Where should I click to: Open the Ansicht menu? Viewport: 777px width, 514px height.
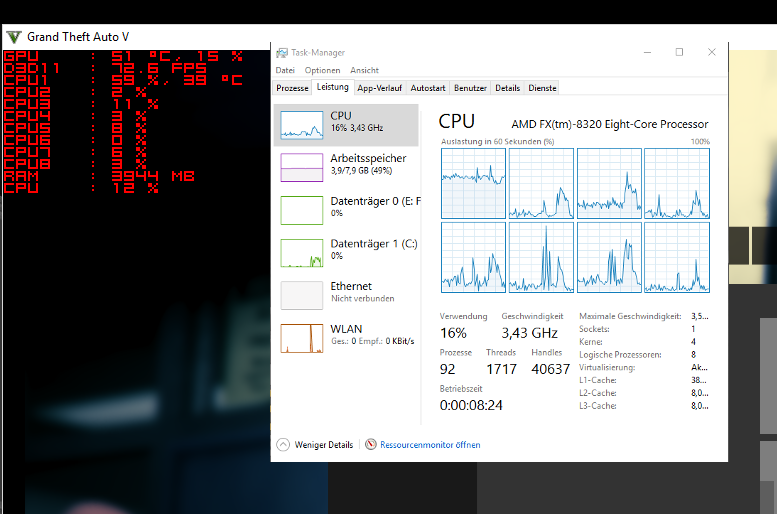[364, 70]
